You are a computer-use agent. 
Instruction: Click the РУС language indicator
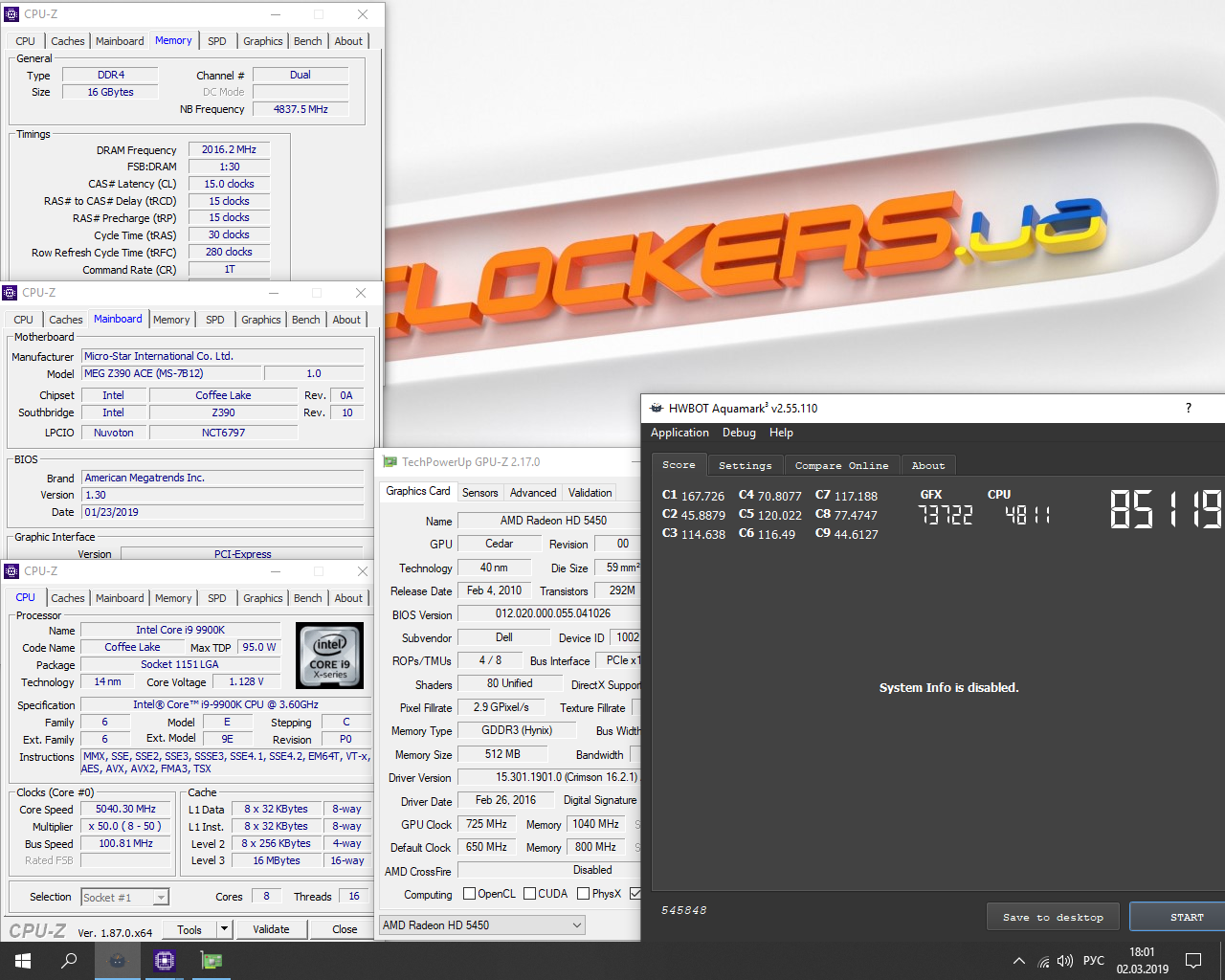(1094, 961)
